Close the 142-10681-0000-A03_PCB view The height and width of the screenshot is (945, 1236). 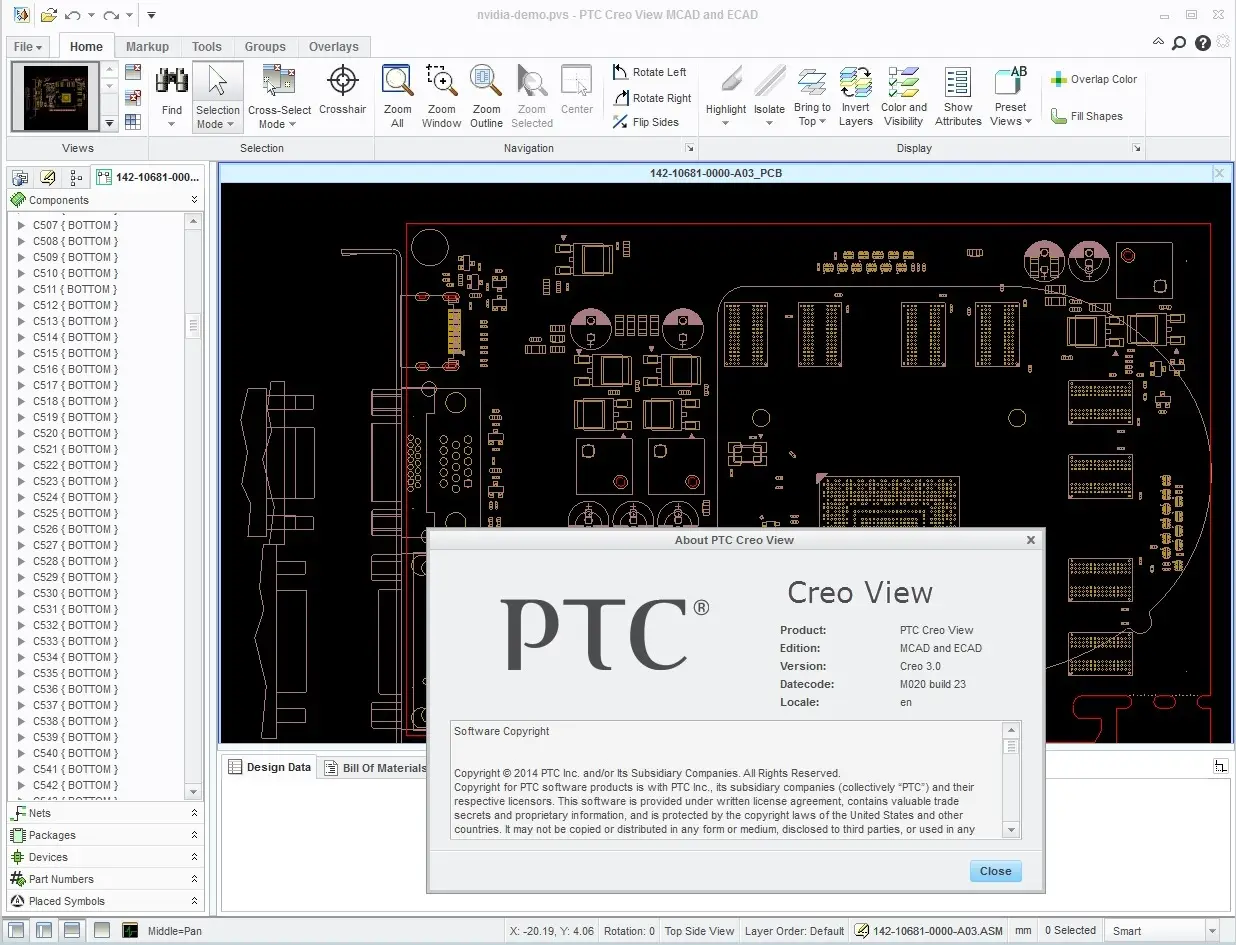coord(1219,173)
